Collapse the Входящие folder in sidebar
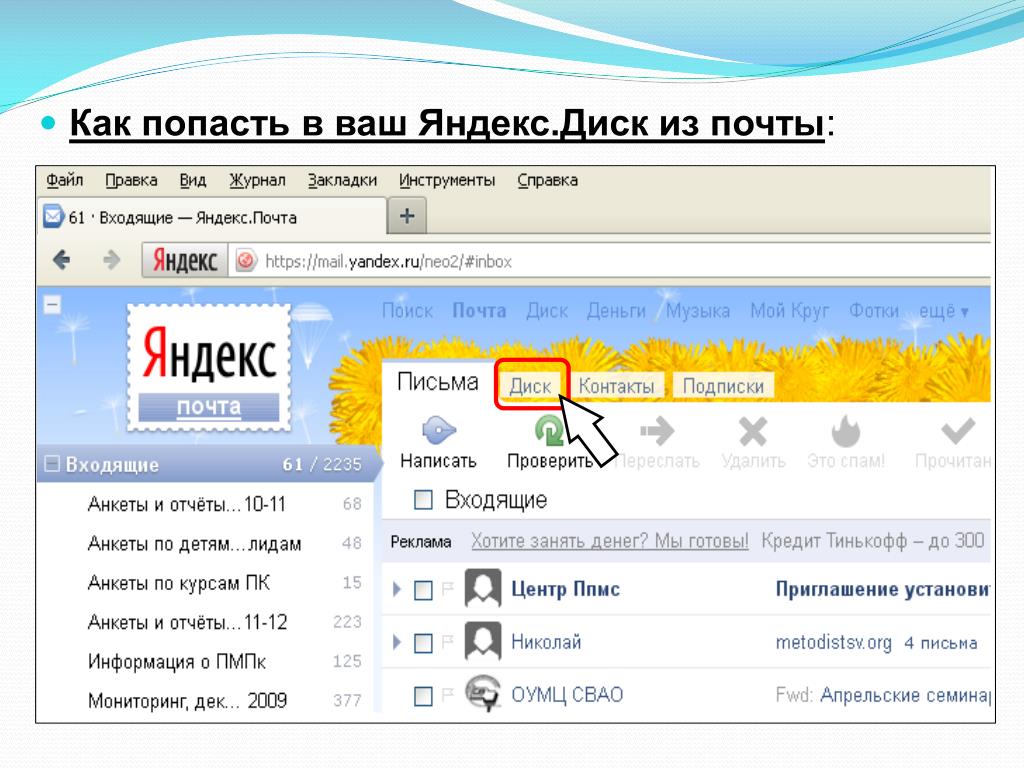The height and width of the screenshot is (768, 1024). coord(52,464)
